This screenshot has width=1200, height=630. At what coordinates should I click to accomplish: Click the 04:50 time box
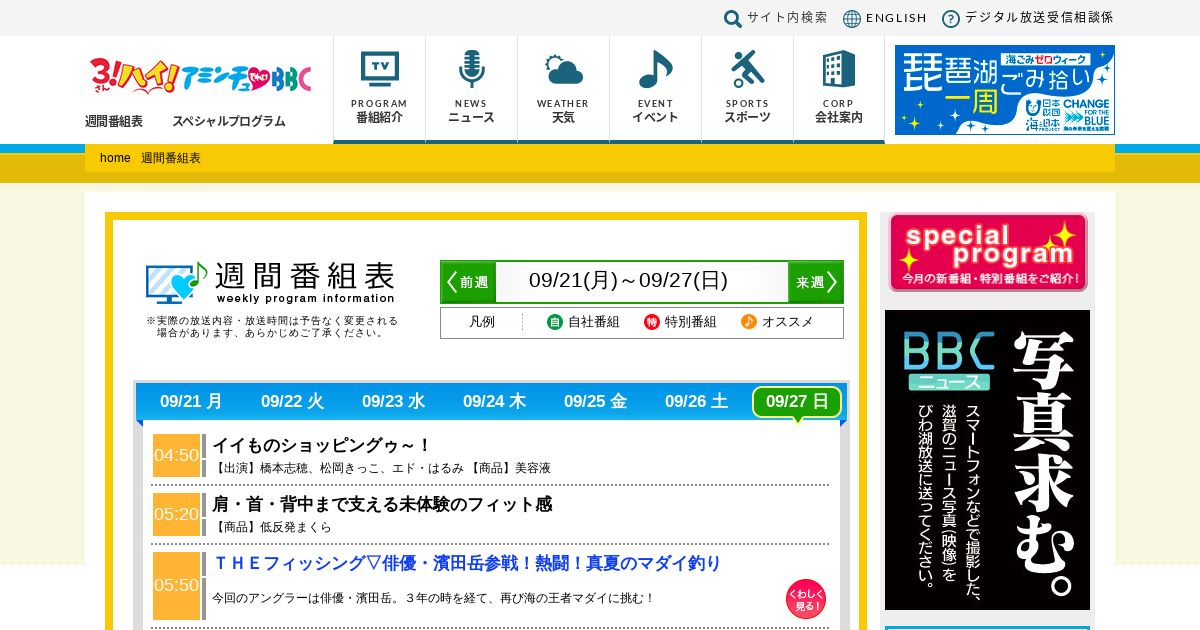click(176, 455)
